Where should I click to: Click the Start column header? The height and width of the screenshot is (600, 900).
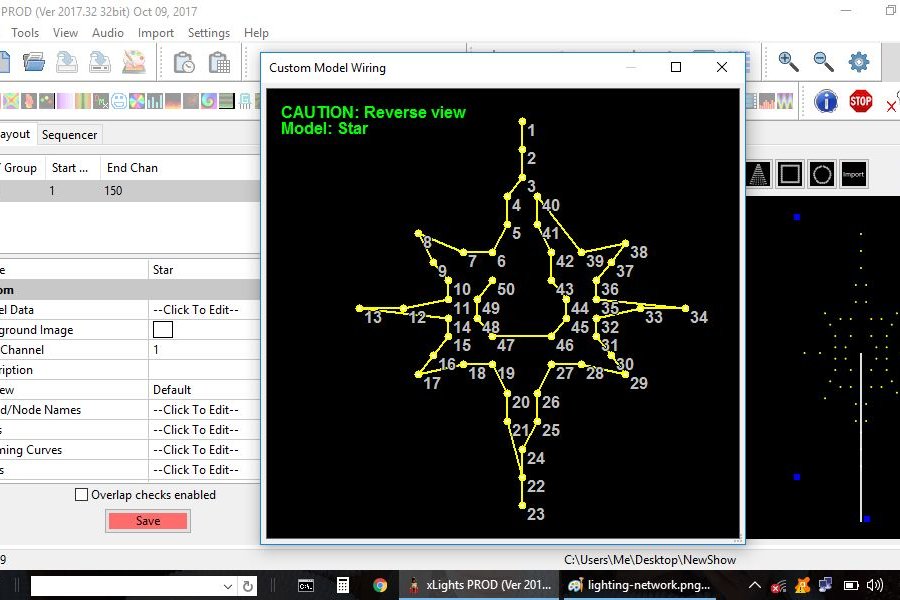[70, 168]
